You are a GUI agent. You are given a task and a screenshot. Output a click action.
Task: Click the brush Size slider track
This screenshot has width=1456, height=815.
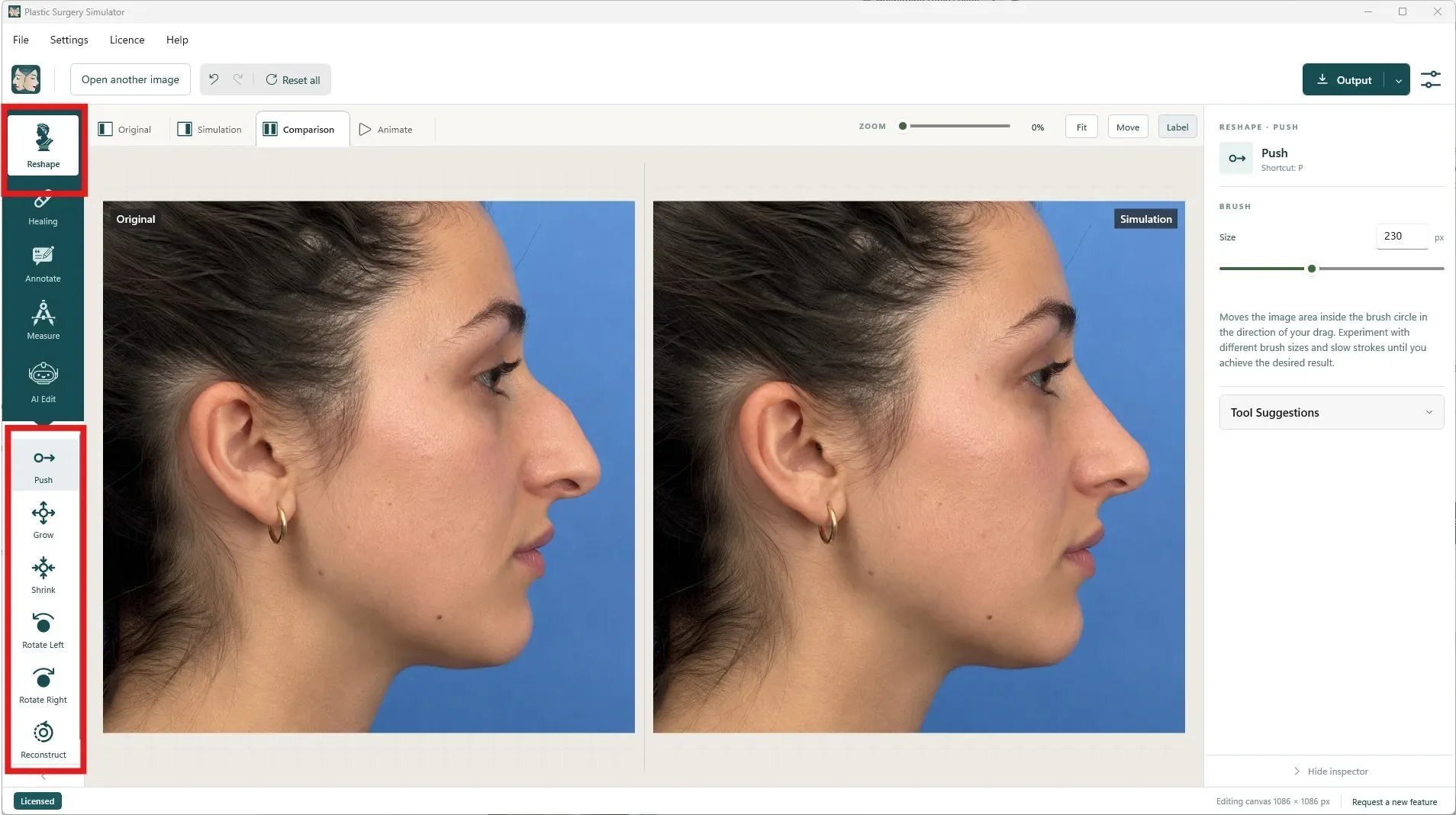click(1332, 269)
